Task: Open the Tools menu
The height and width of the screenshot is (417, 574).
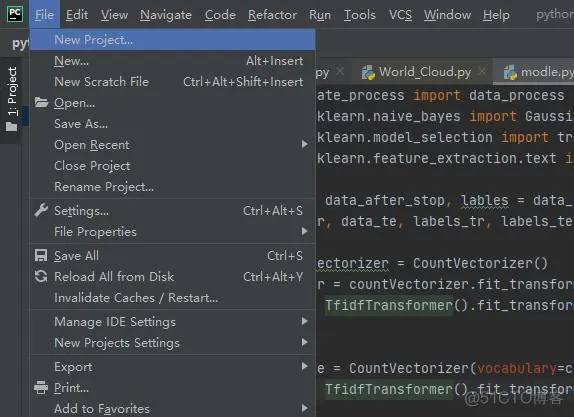Action: click(359, 15)
